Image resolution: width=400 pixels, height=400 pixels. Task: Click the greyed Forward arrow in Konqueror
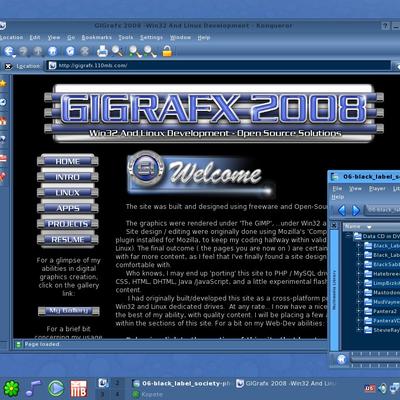pos(23,51)
